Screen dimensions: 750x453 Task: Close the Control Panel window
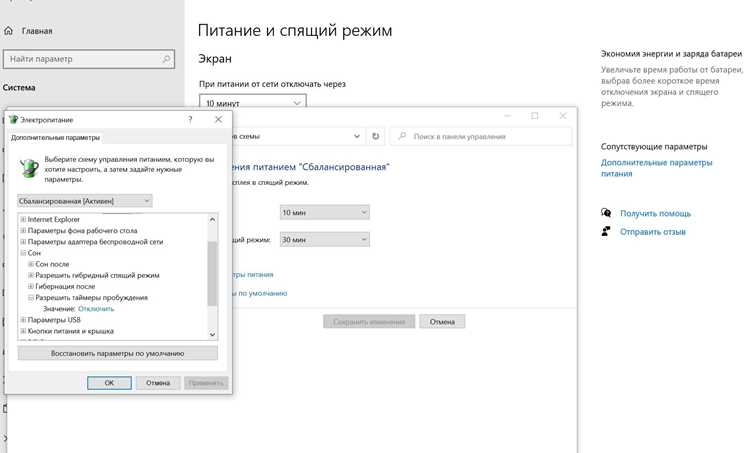563,116
